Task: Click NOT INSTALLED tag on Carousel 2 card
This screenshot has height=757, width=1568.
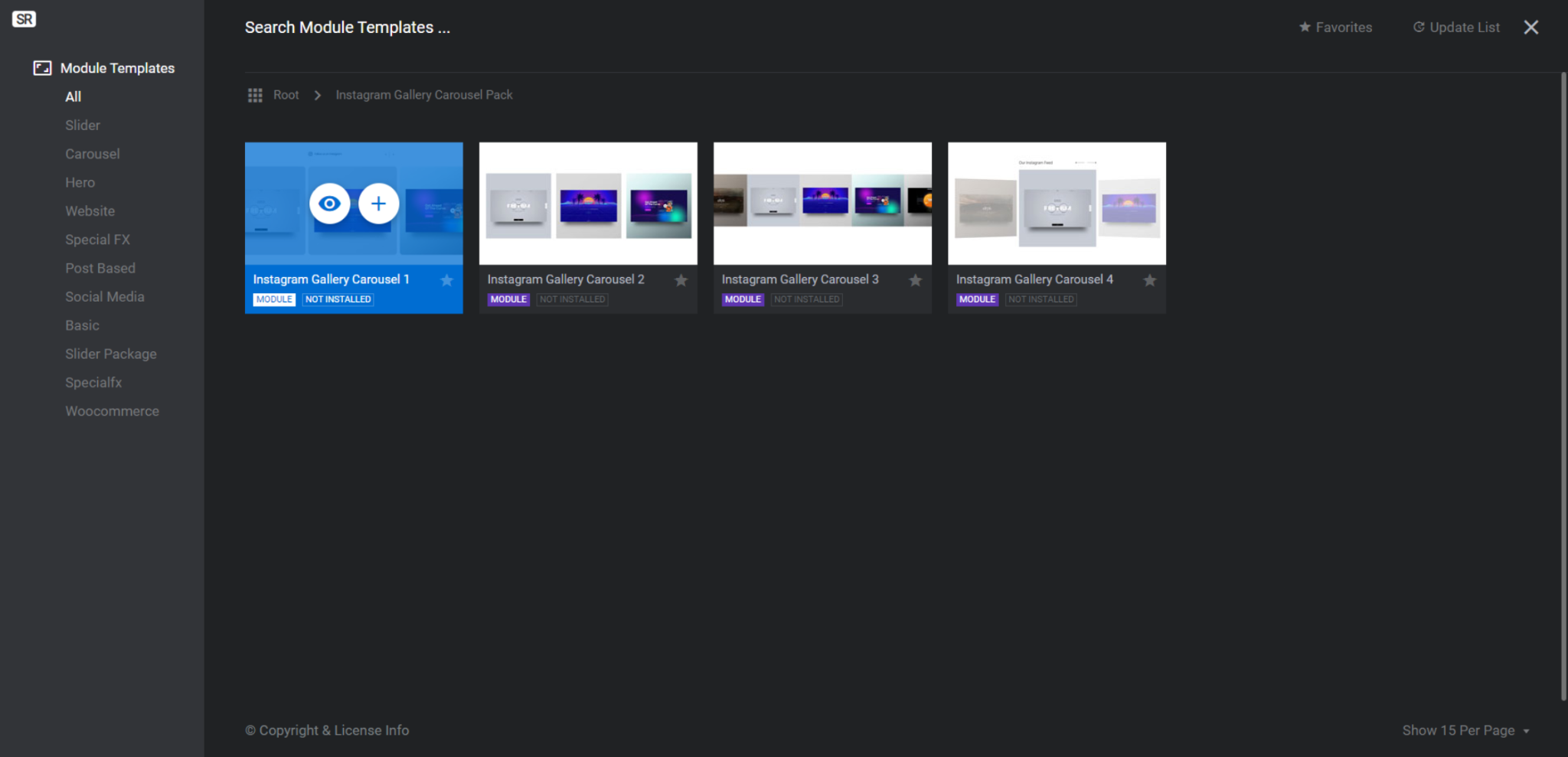Action: point(573,299)
